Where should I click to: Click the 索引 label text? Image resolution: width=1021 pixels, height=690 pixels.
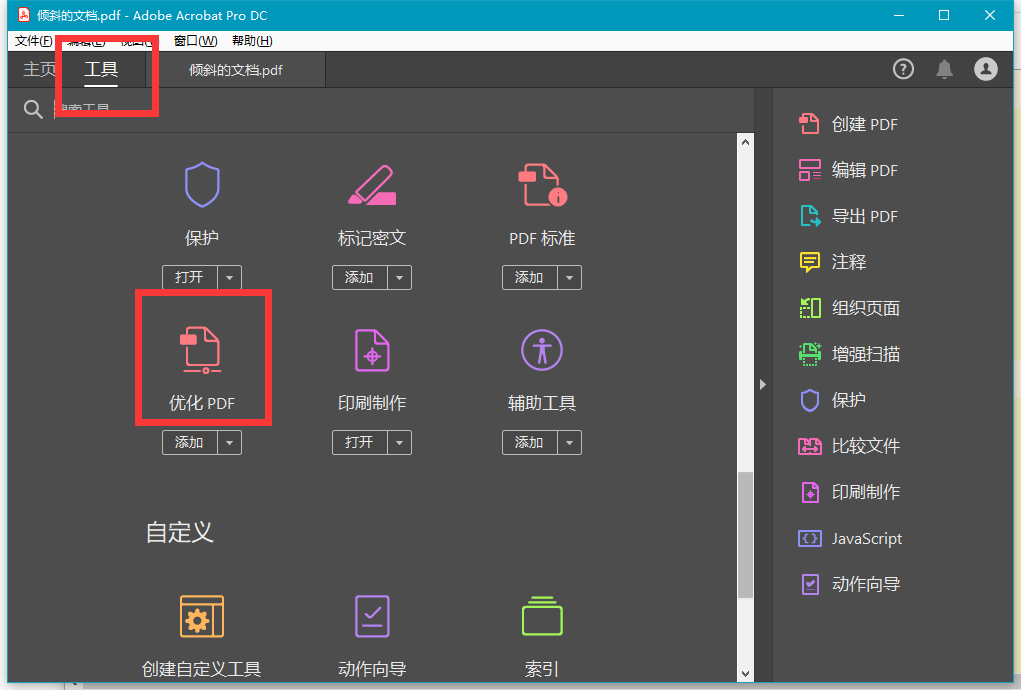(x=542, y=669)
